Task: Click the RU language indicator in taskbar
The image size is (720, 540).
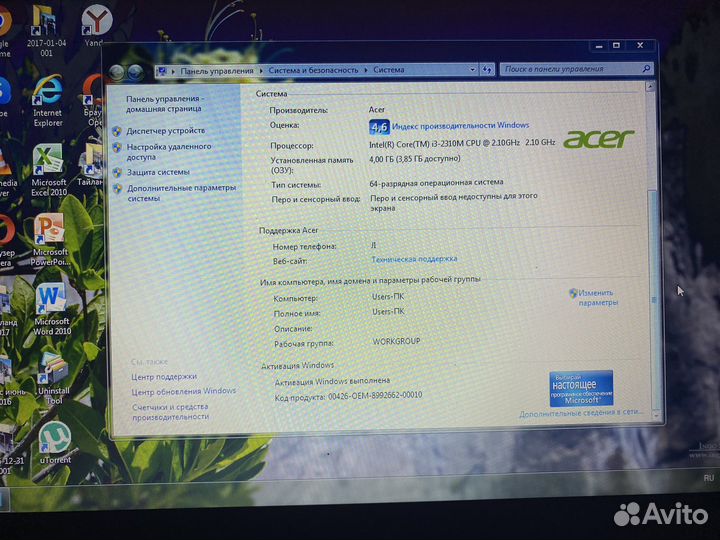Action: tap(709, 478)
